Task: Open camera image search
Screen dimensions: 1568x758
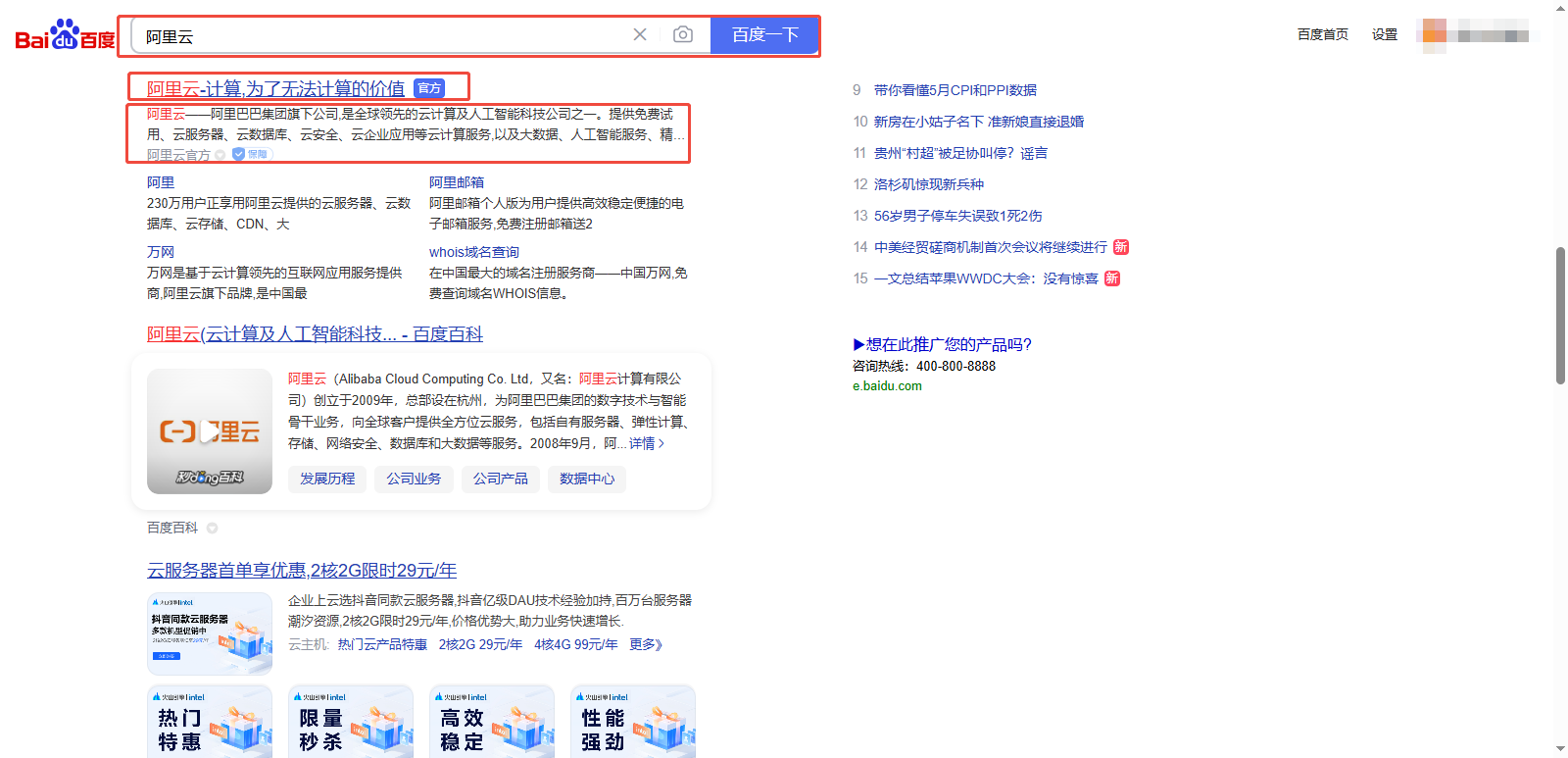Action: (x=683, y=34)
